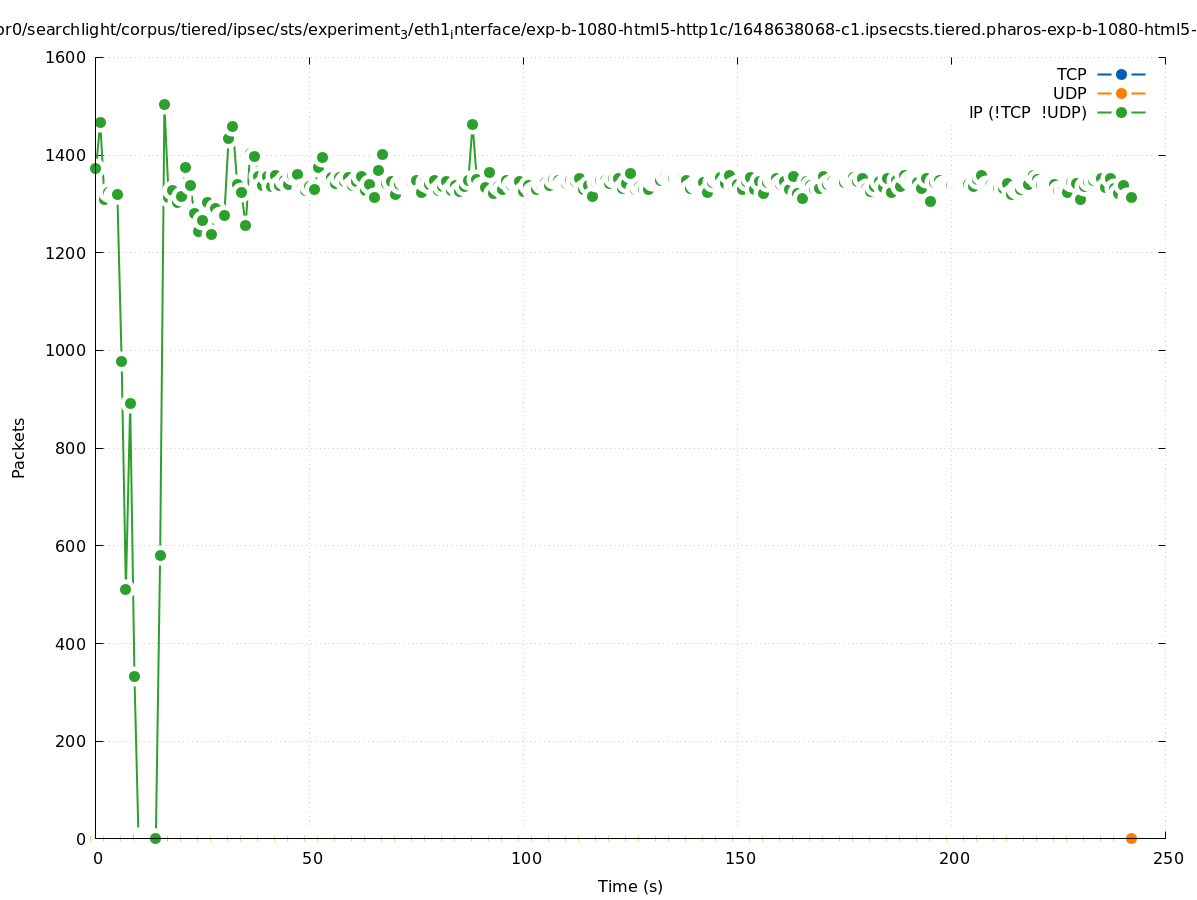Click the 100 tick label on x-axis
Screen dimensions: 1197x900
(x=526, y=858)
